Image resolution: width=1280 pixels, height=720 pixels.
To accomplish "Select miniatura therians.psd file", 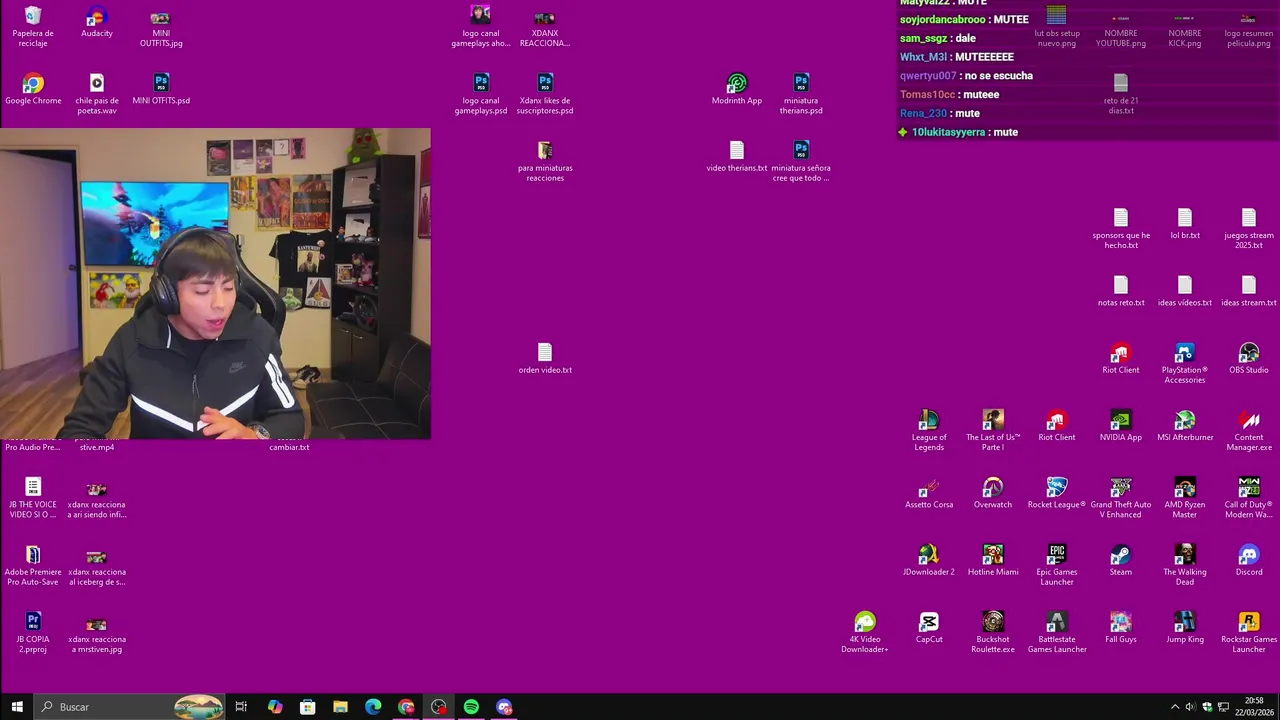I will [x=801, y=93].
